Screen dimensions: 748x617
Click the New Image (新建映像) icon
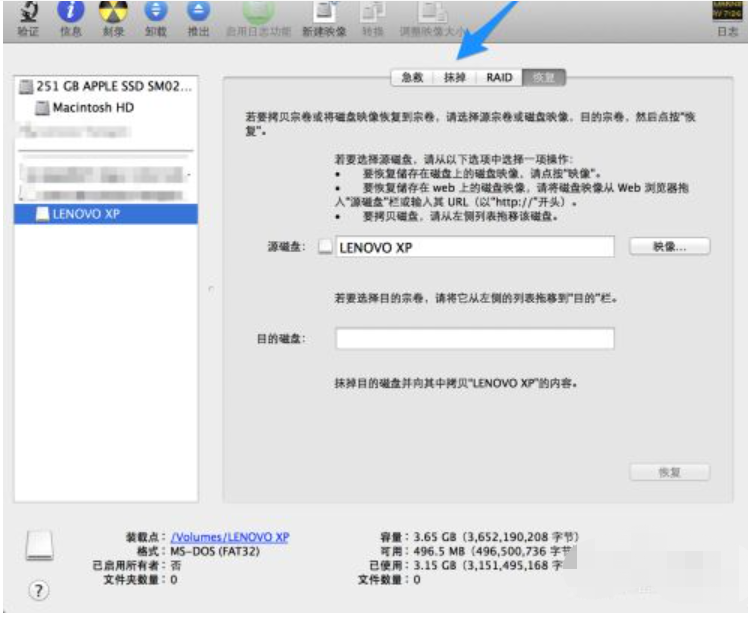pos(324,12)
